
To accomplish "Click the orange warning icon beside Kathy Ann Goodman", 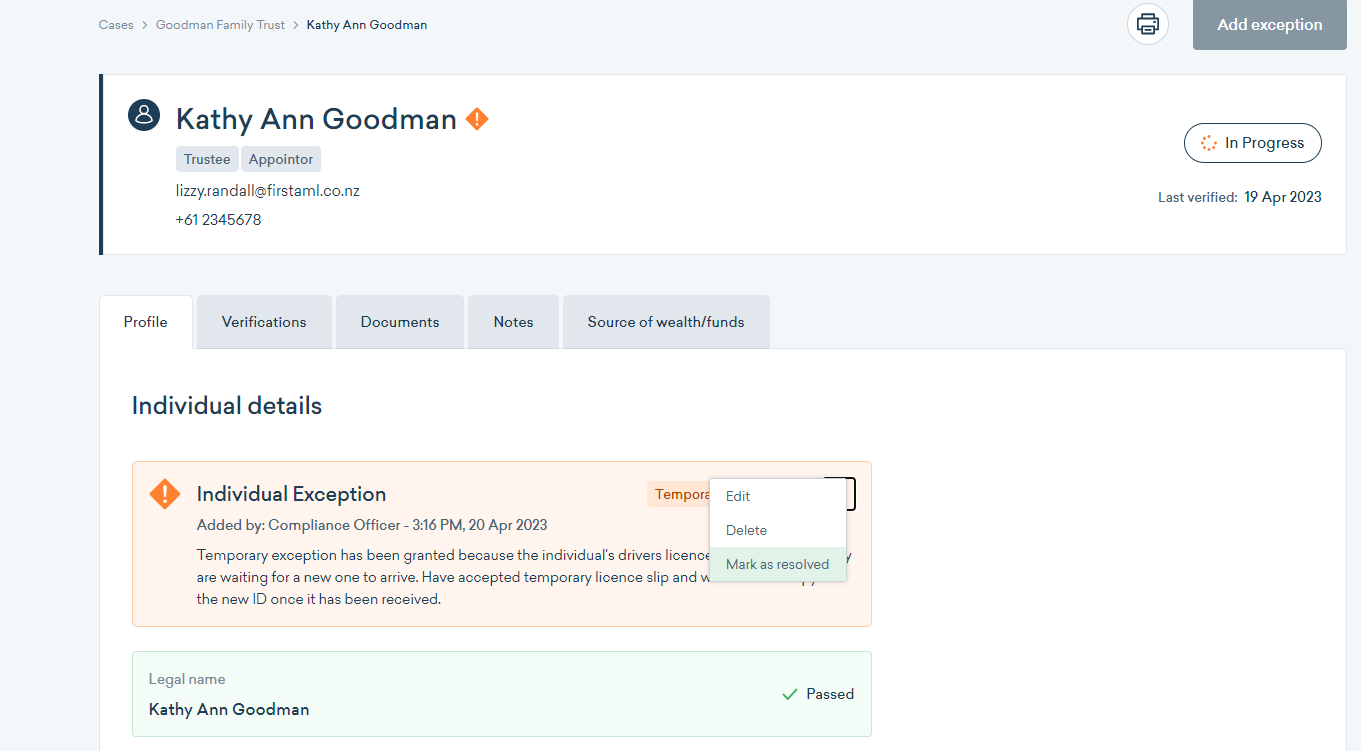I will (x=477, y=119).
